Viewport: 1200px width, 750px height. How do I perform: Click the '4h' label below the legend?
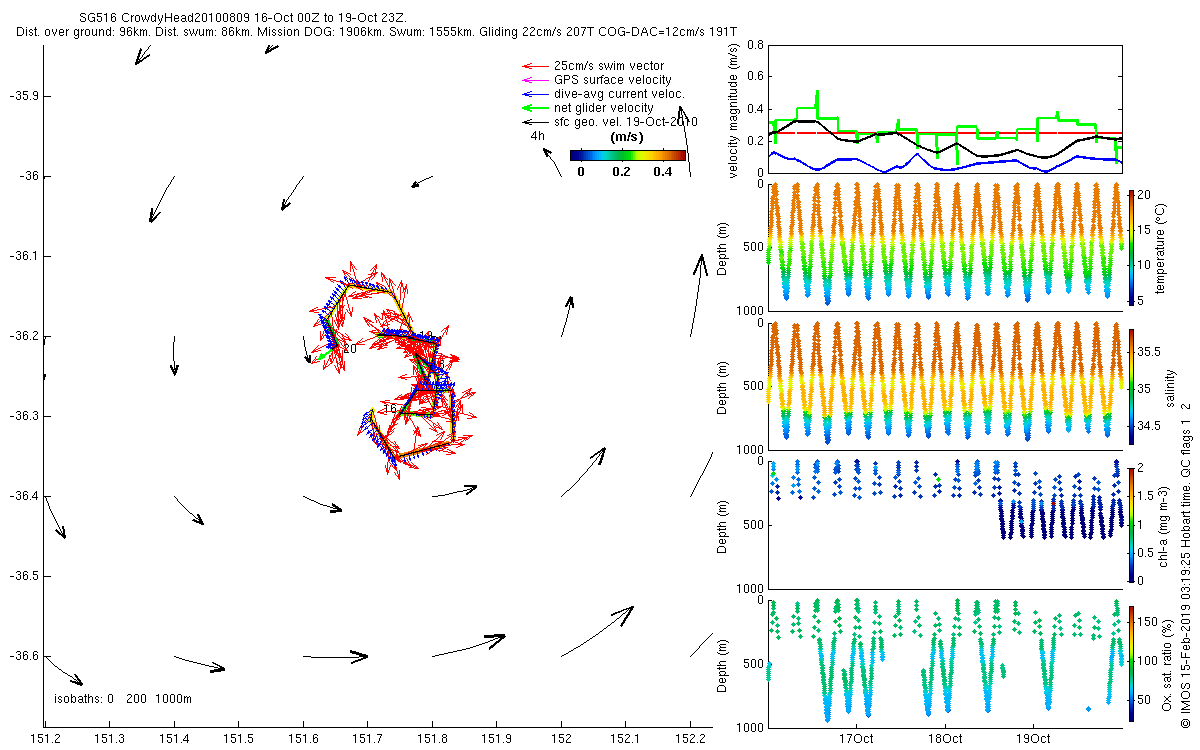pyautogui.click(x=538, y=136)
